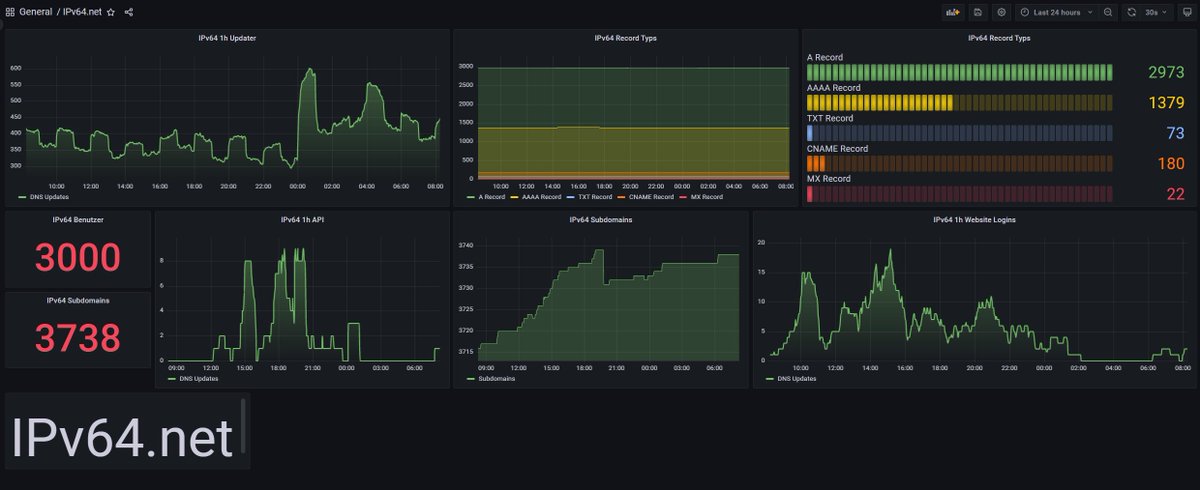Mark dashboard as favorite with star
1200x490 pixels.
point(111,12)
